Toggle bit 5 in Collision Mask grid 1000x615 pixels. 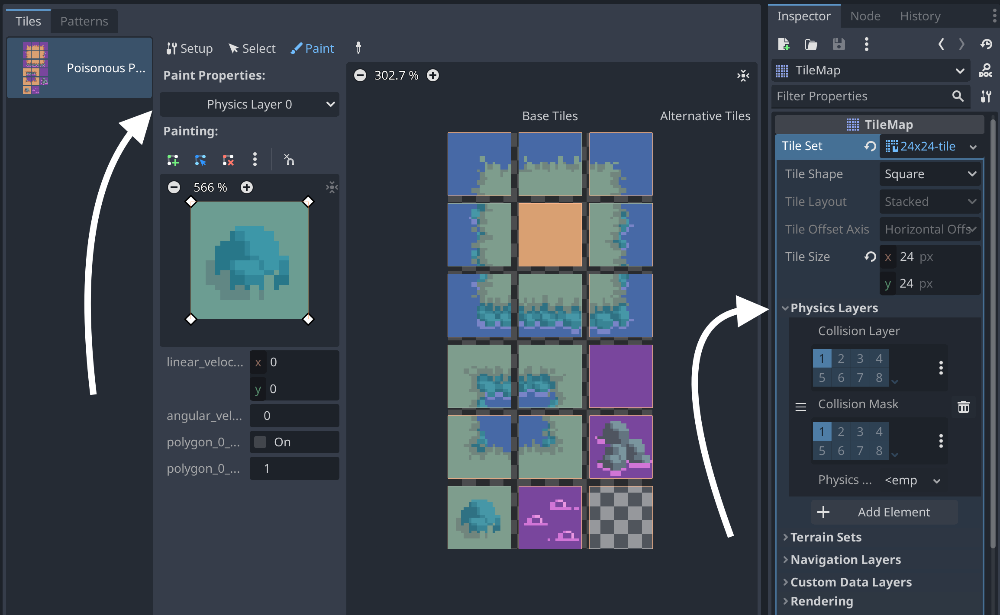click(x=822, y=451)
